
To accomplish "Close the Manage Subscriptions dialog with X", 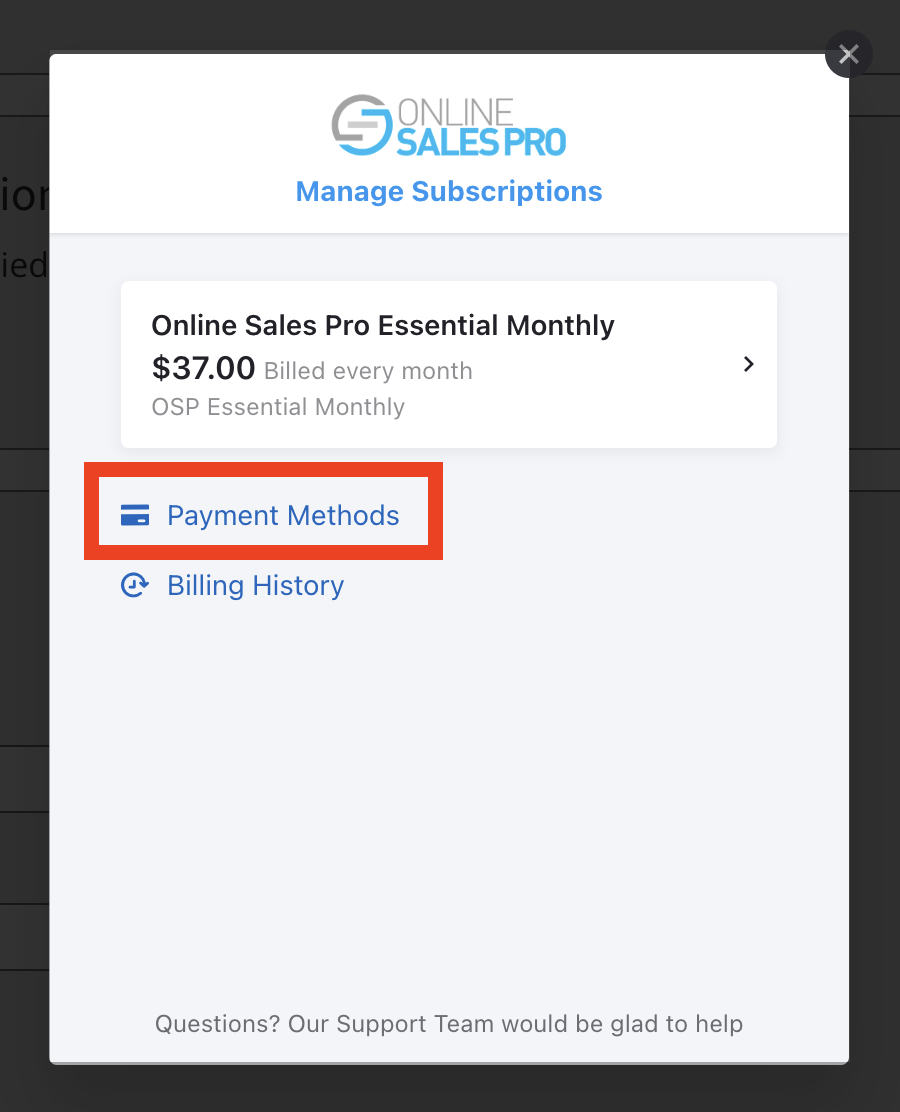I will [848, 54].
